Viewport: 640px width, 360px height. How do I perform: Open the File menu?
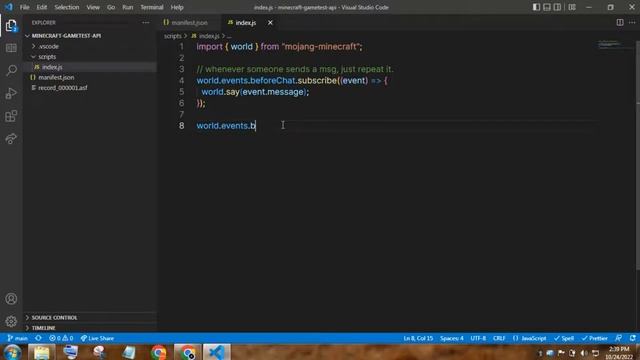click(x=24, y=7)
